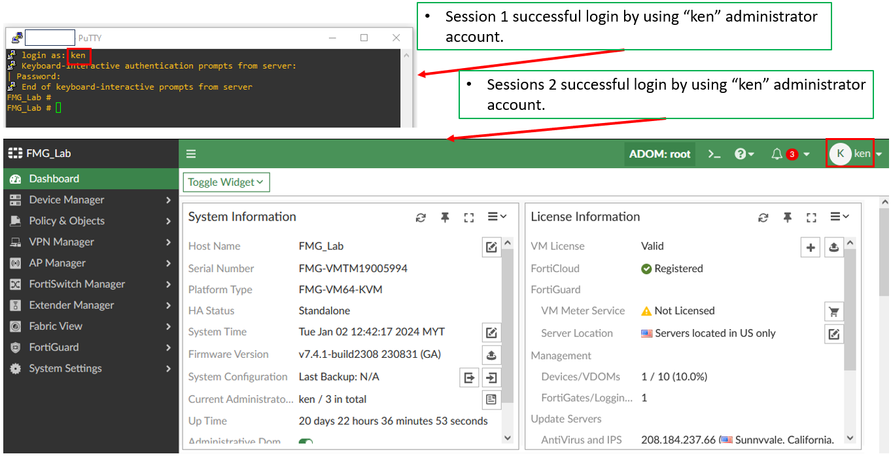This screenshot has width=891, height=456.
Task: Expand the Device Manager menu
Action: (x=90, y=200)
